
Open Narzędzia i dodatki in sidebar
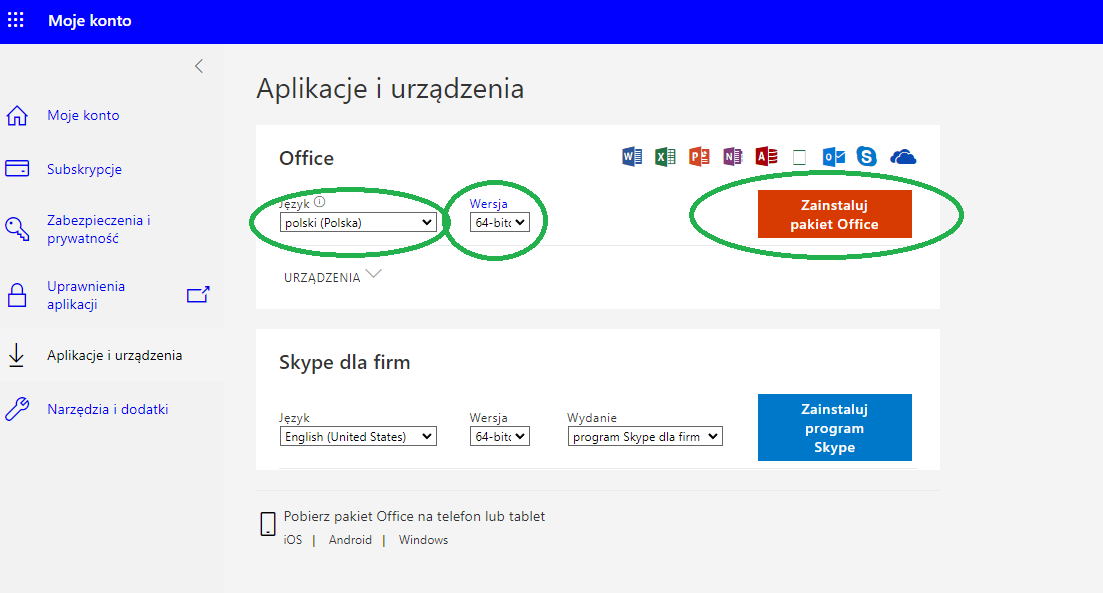(108, 409)
